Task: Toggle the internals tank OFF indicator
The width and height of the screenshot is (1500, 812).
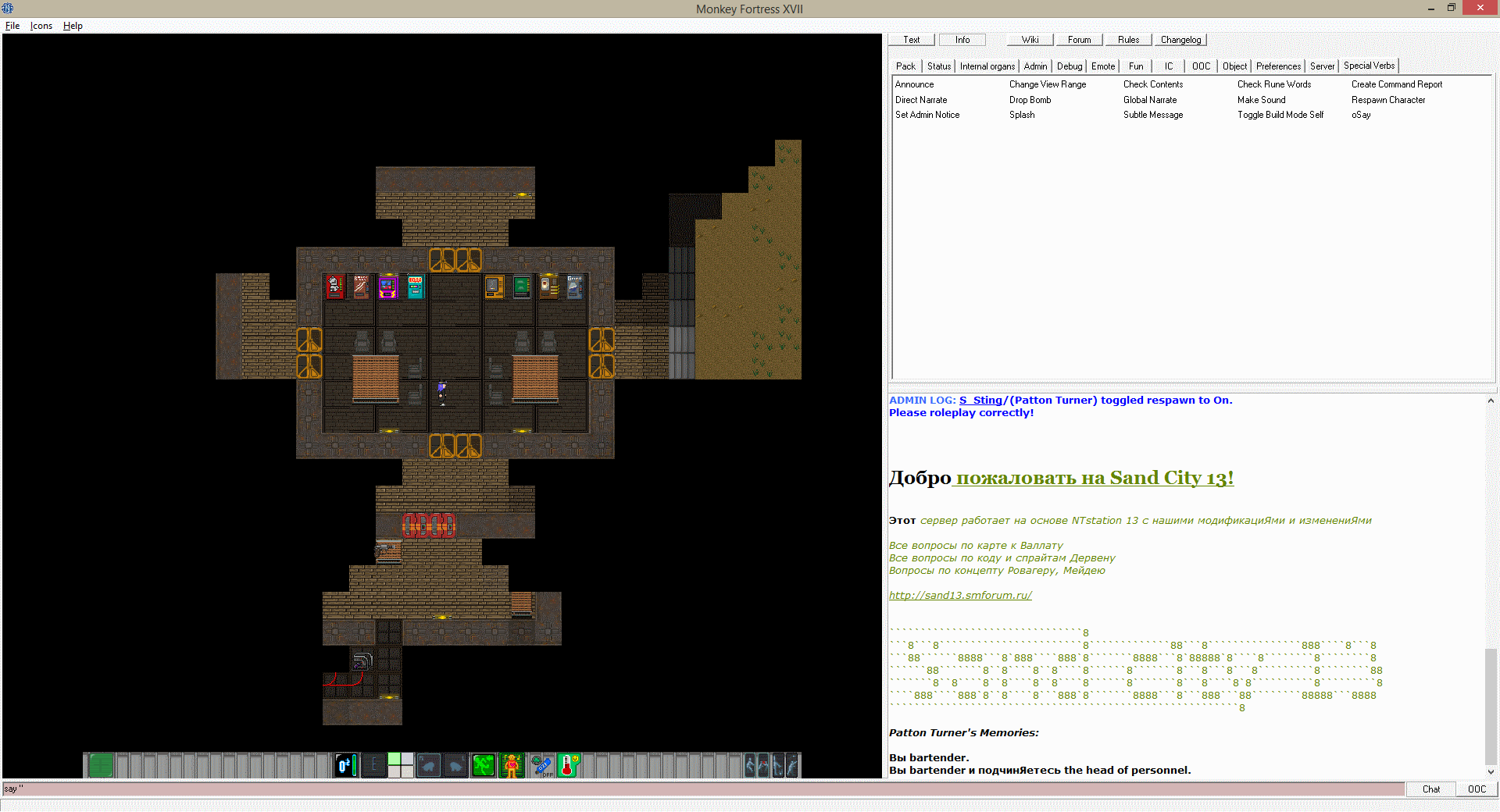Action: [541, 766]
